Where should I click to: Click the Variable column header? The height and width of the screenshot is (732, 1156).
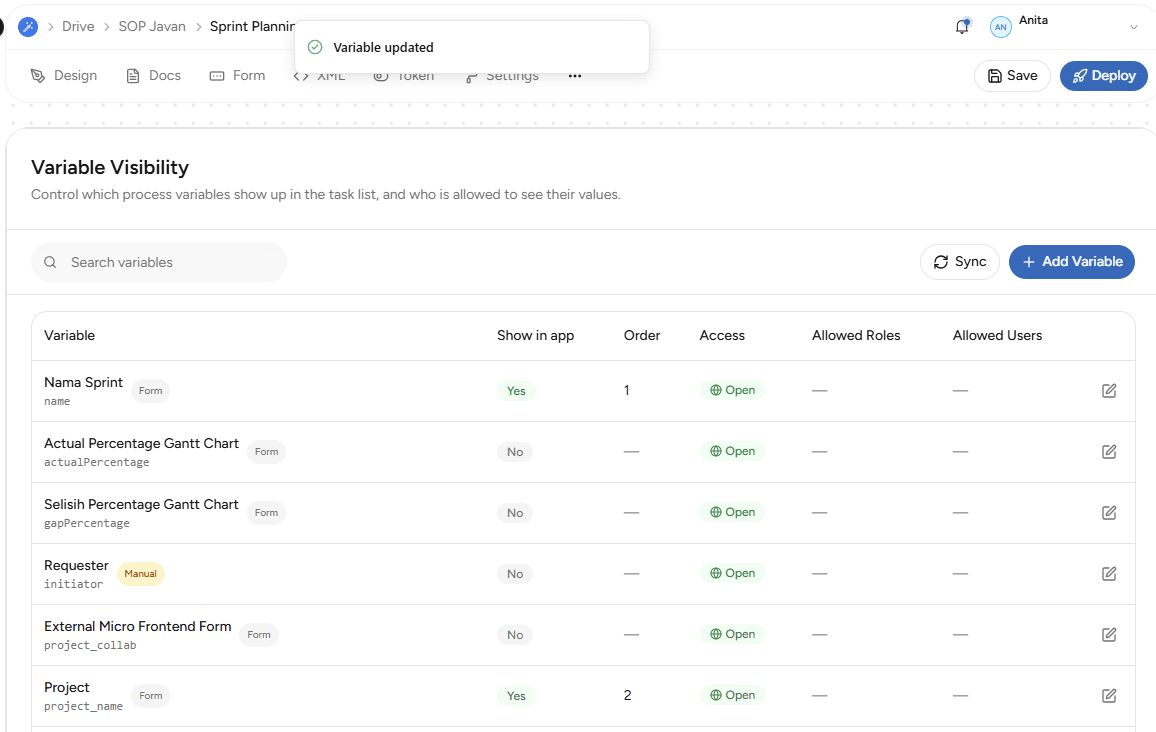click(69, 335)
